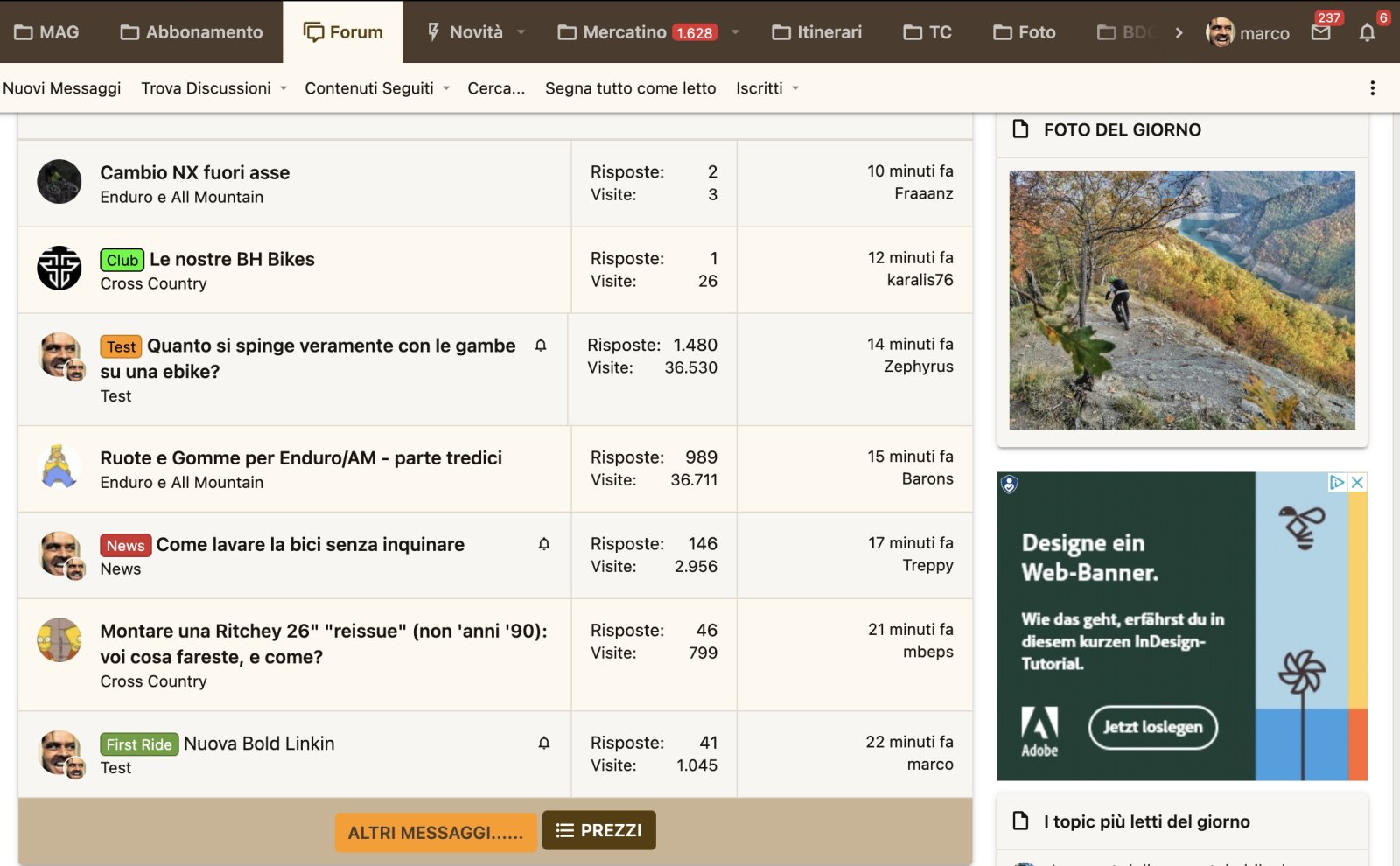Open Trova Discussioni link
Image resolution: width=1400 pixels, height=866 pixels.
pyautogui.click(x=206, y=88)
